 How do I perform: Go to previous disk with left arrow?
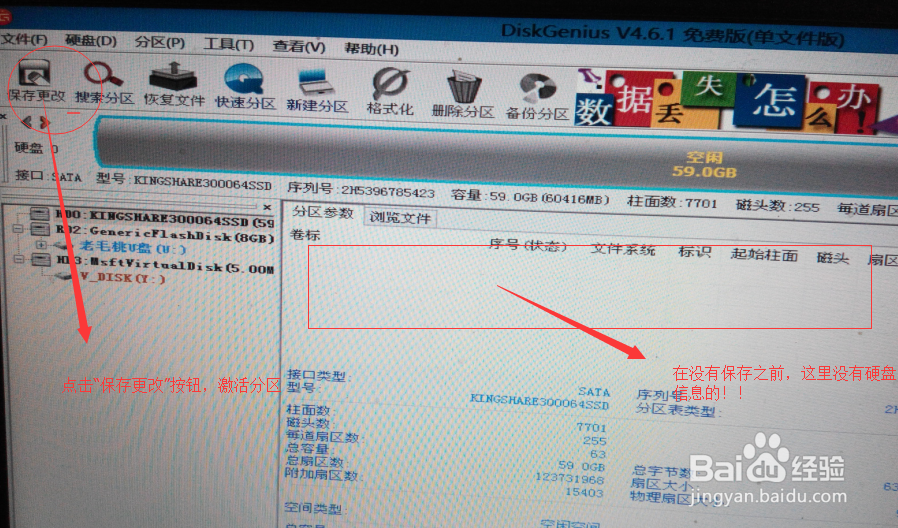tap(26, 122)
